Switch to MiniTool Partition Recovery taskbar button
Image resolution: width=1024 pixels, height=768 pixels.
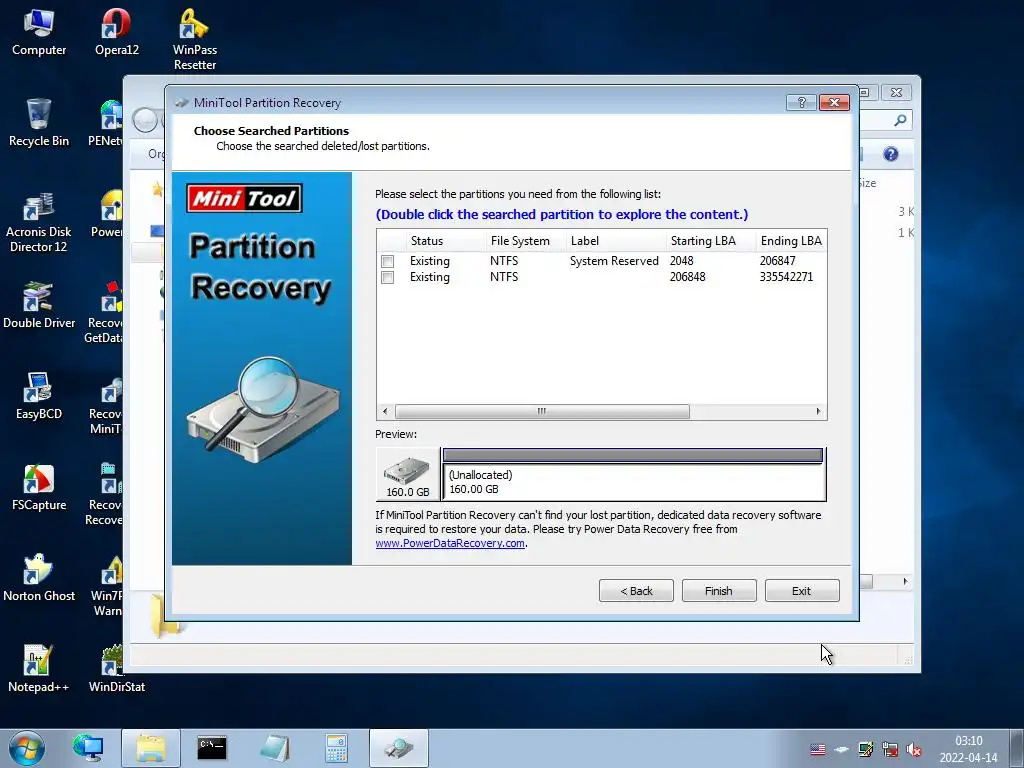(x=398, y=748)
